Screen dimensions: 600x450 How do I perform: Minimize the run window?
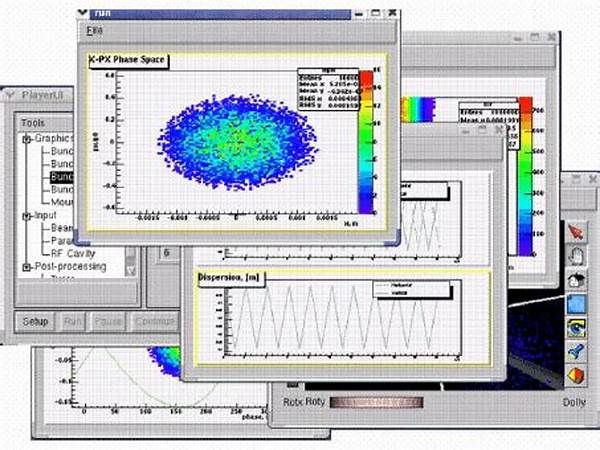[359, 13]
